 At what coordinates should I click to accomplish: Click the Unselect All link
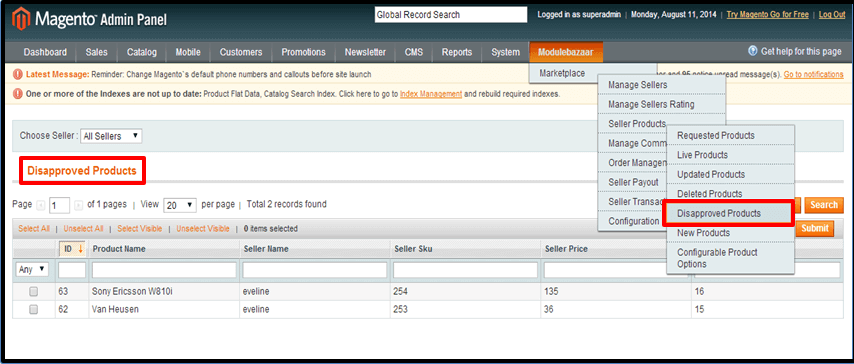[83, 228]
